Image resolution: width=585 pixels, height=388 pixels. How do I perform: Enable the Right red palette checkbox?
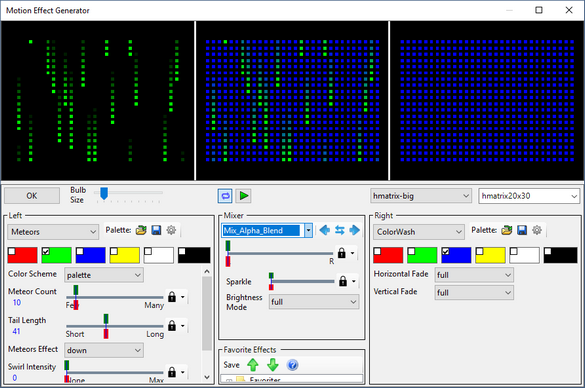pos(377,251)
